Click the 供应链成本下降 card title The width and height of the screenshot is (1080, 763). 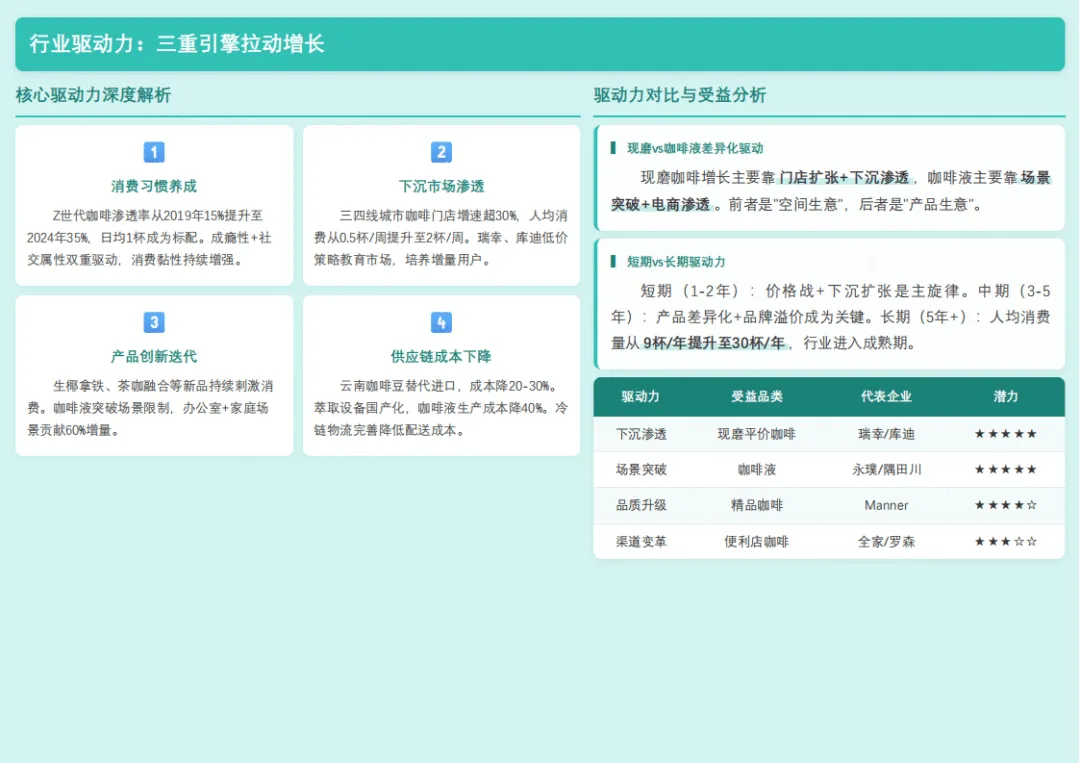[x=441, y=356]
